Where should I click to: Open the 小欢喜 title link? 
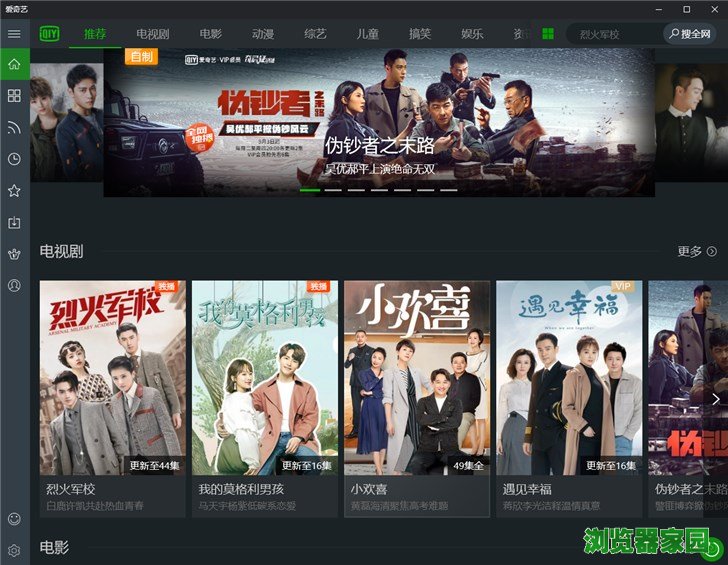pyautogui.click(x=369, y=489)
